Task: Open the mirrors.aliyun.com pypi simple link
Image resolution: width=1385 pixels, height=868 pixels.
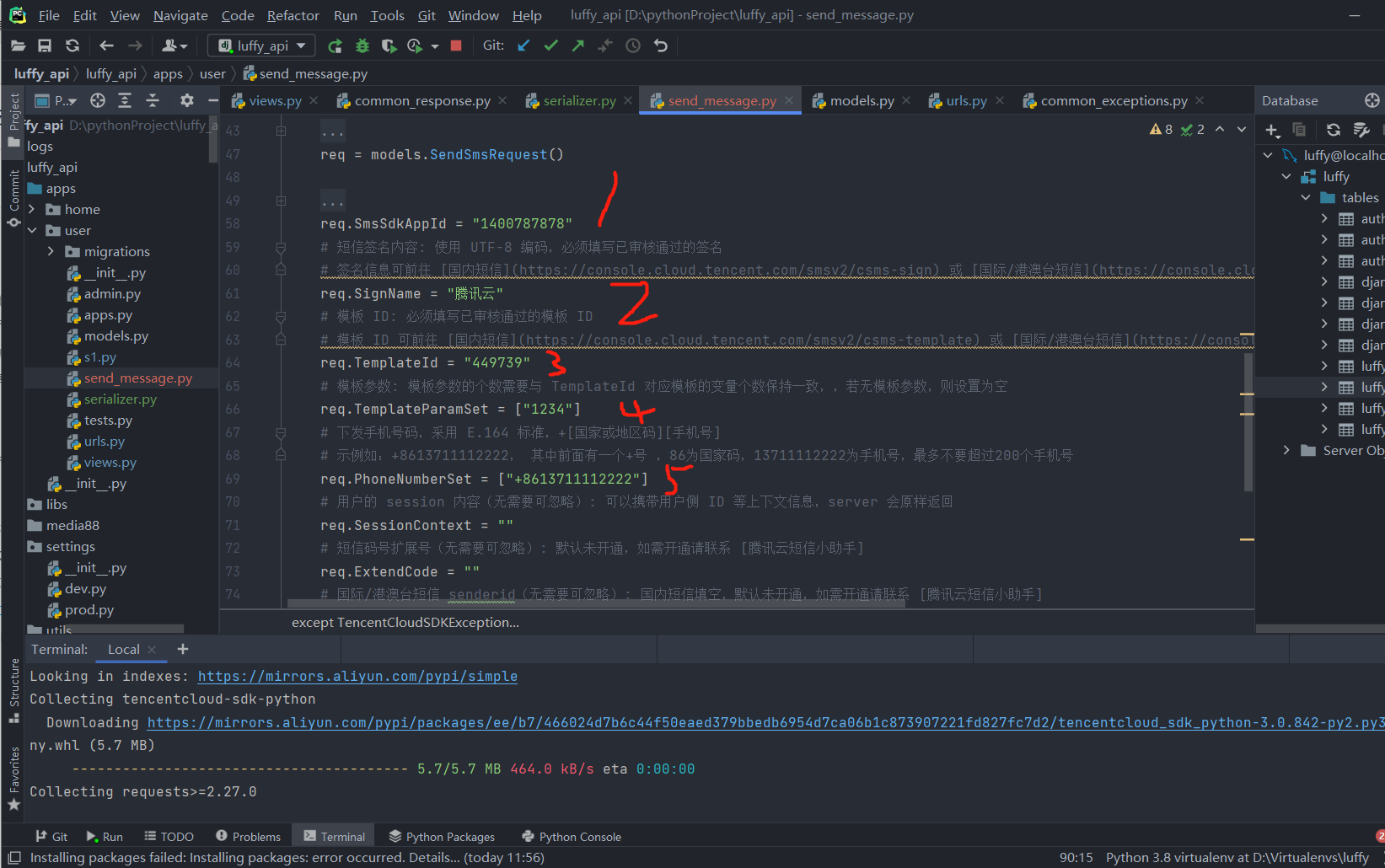Action: (x=357, y=676)
